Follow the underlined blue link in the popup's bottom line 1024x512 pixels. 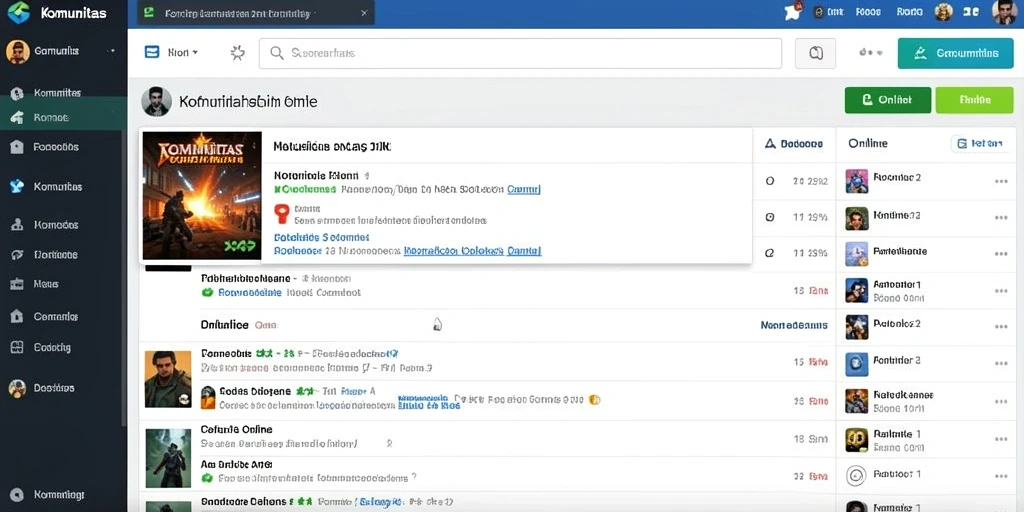coord(472,250)
